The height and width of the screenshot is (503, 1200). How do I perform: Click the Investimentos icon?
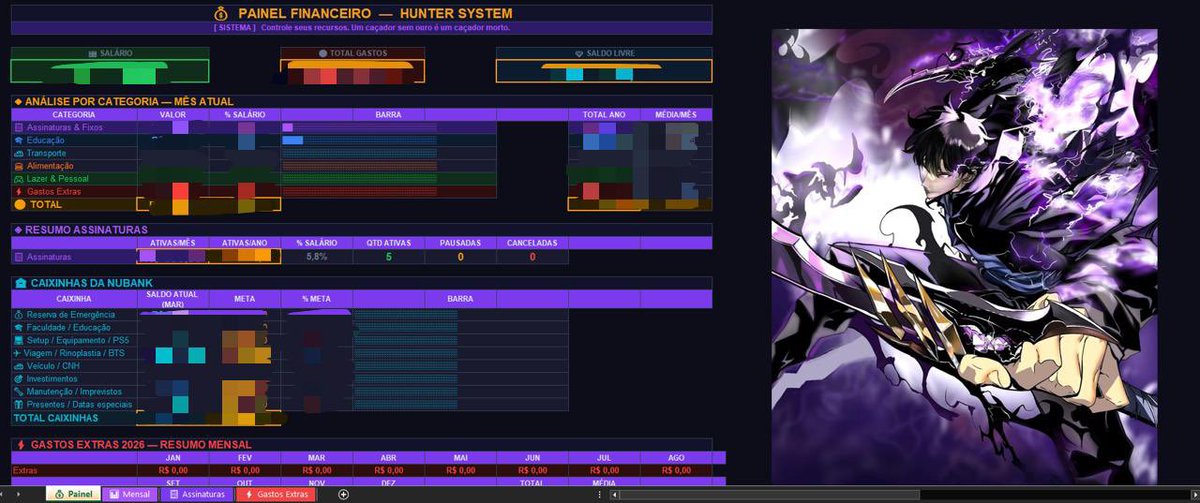pyautogui.click(x=18, y=379)
